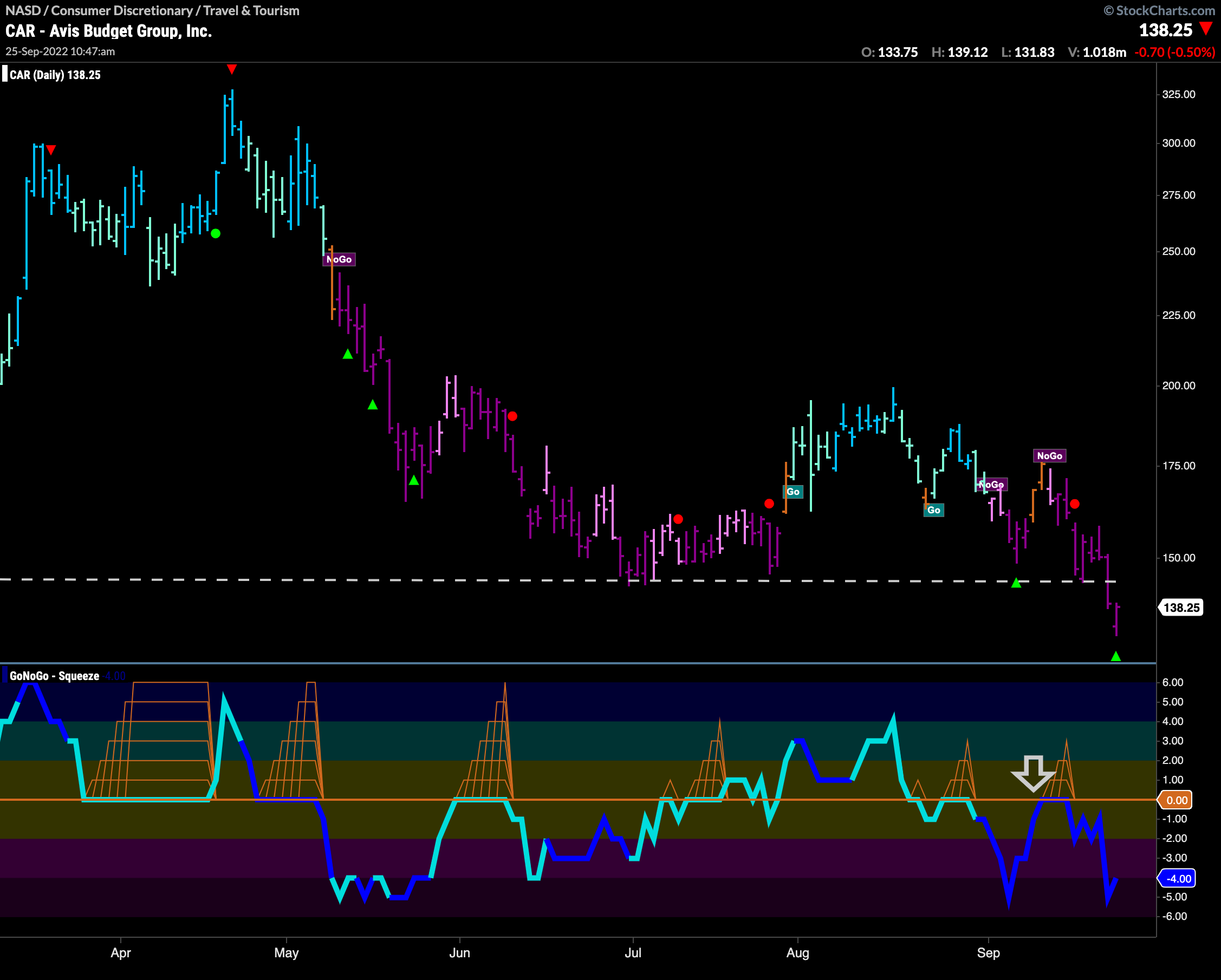
Task: Click the Apr label on the time axis
Action: pyautogui.click(x=121, y=953)
